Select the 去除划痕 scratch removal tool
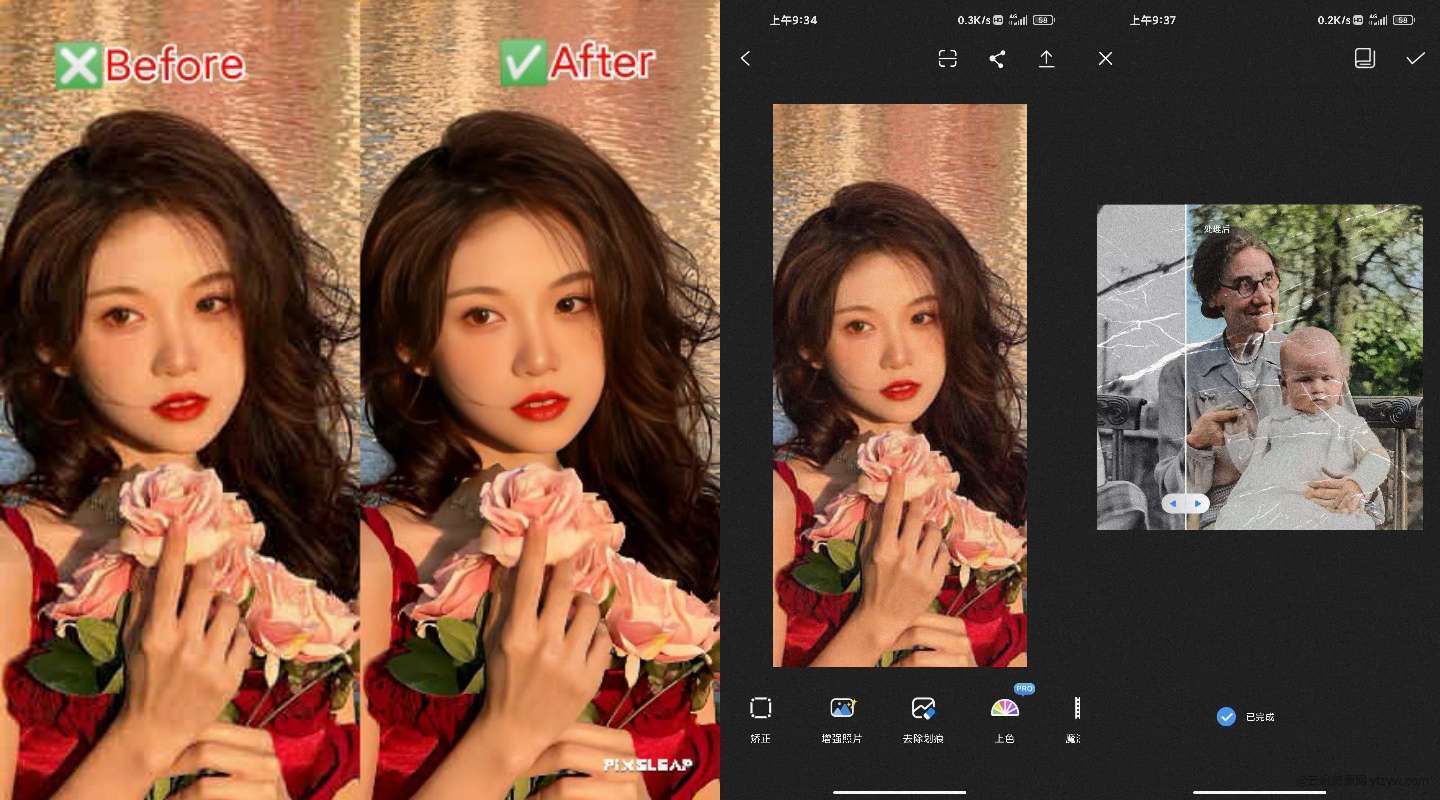The width and height of the screenshot is (1440, 800). click(x=923, y=720)
